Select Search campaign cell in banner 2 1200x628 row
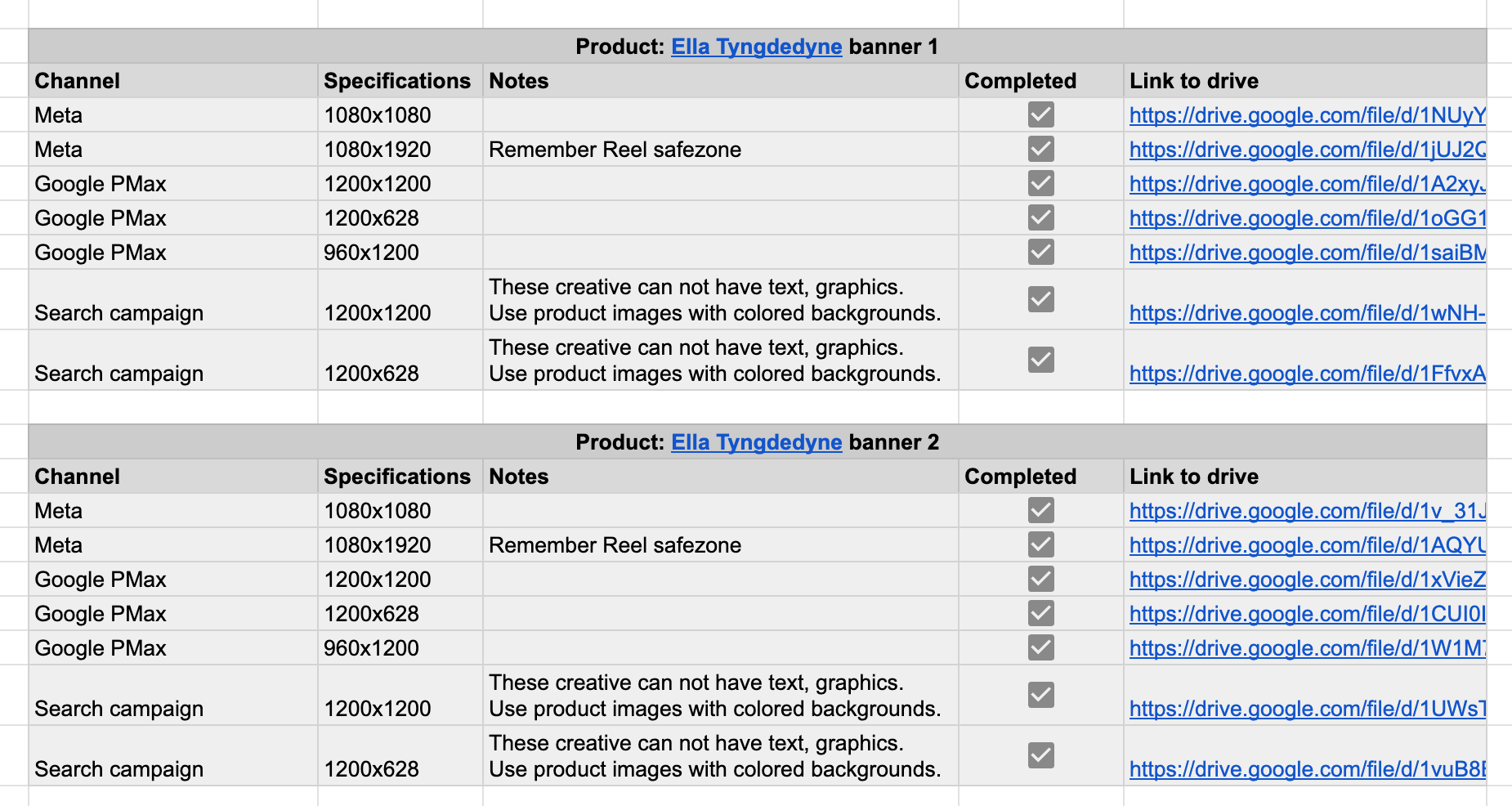 coord(173,756)
